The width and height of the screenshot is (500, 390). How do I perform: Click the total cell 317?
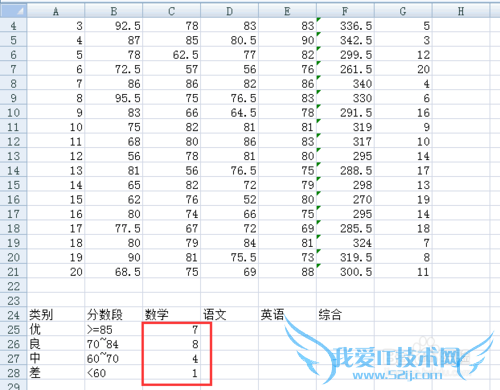pos(345,141)
